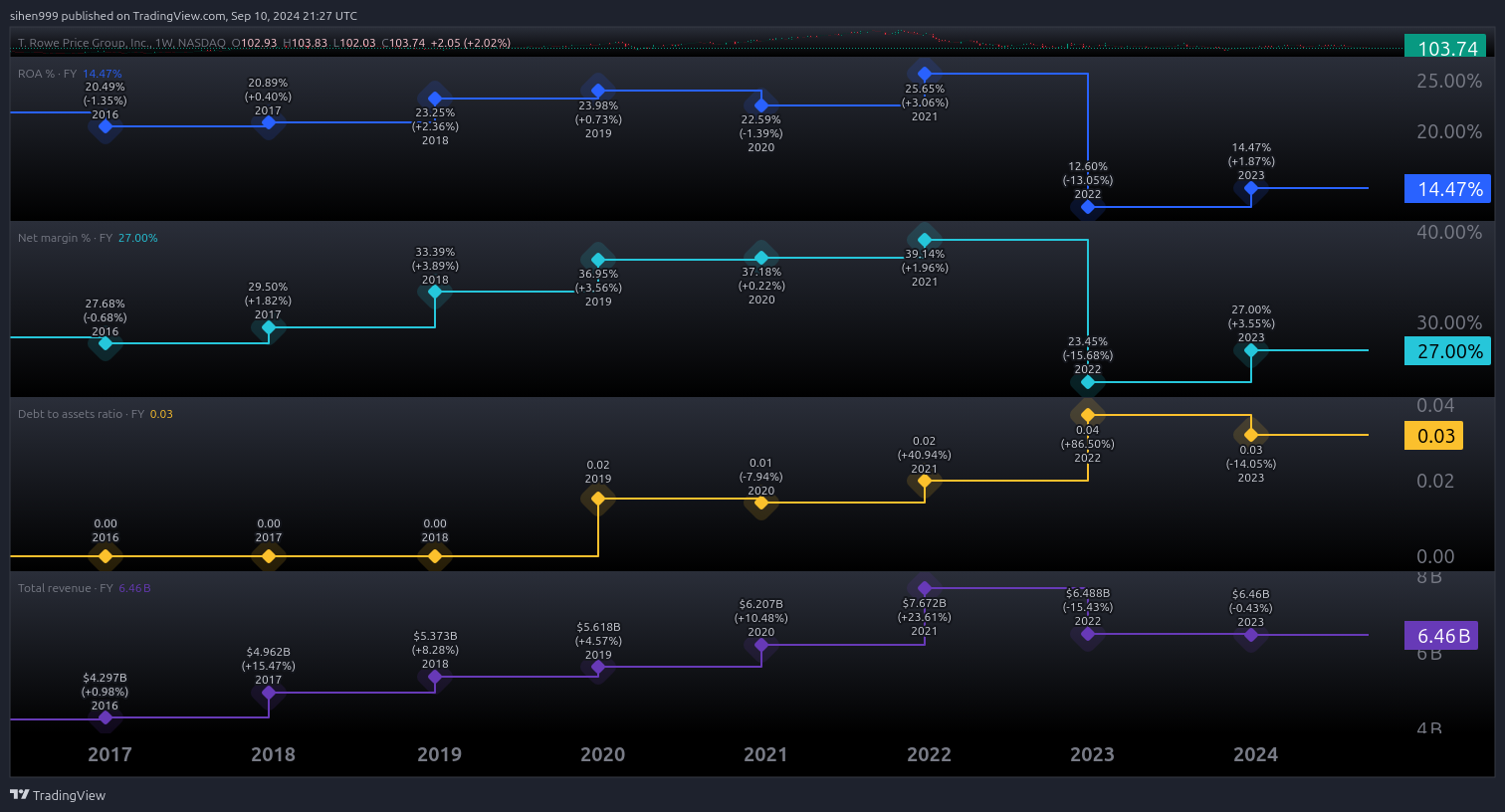Screen dimensions: 1505x812
Task: Click the cyan 27.00% net margin tag
Action: [1447, 350]
